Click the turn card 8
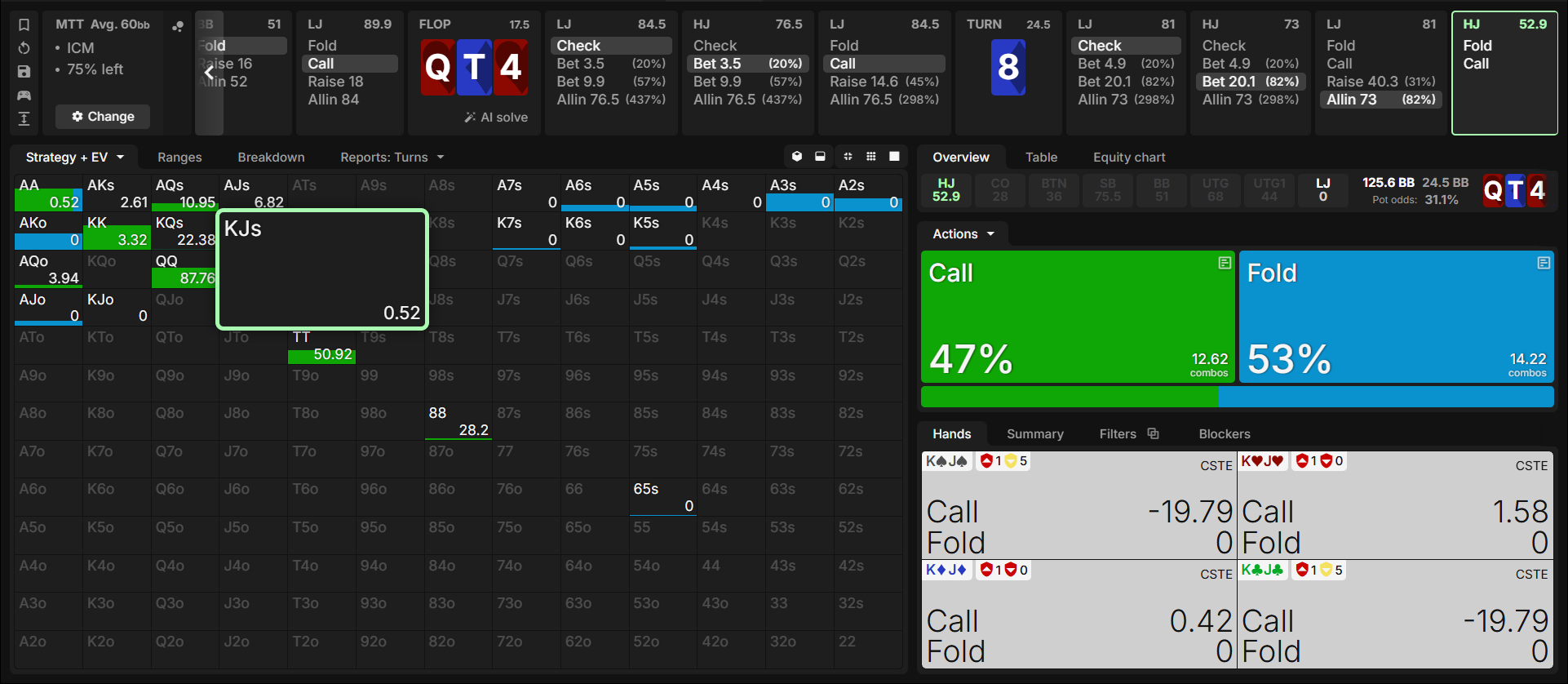The height and width of the screenshot is (684, 1568). [x=1008, y=67]
